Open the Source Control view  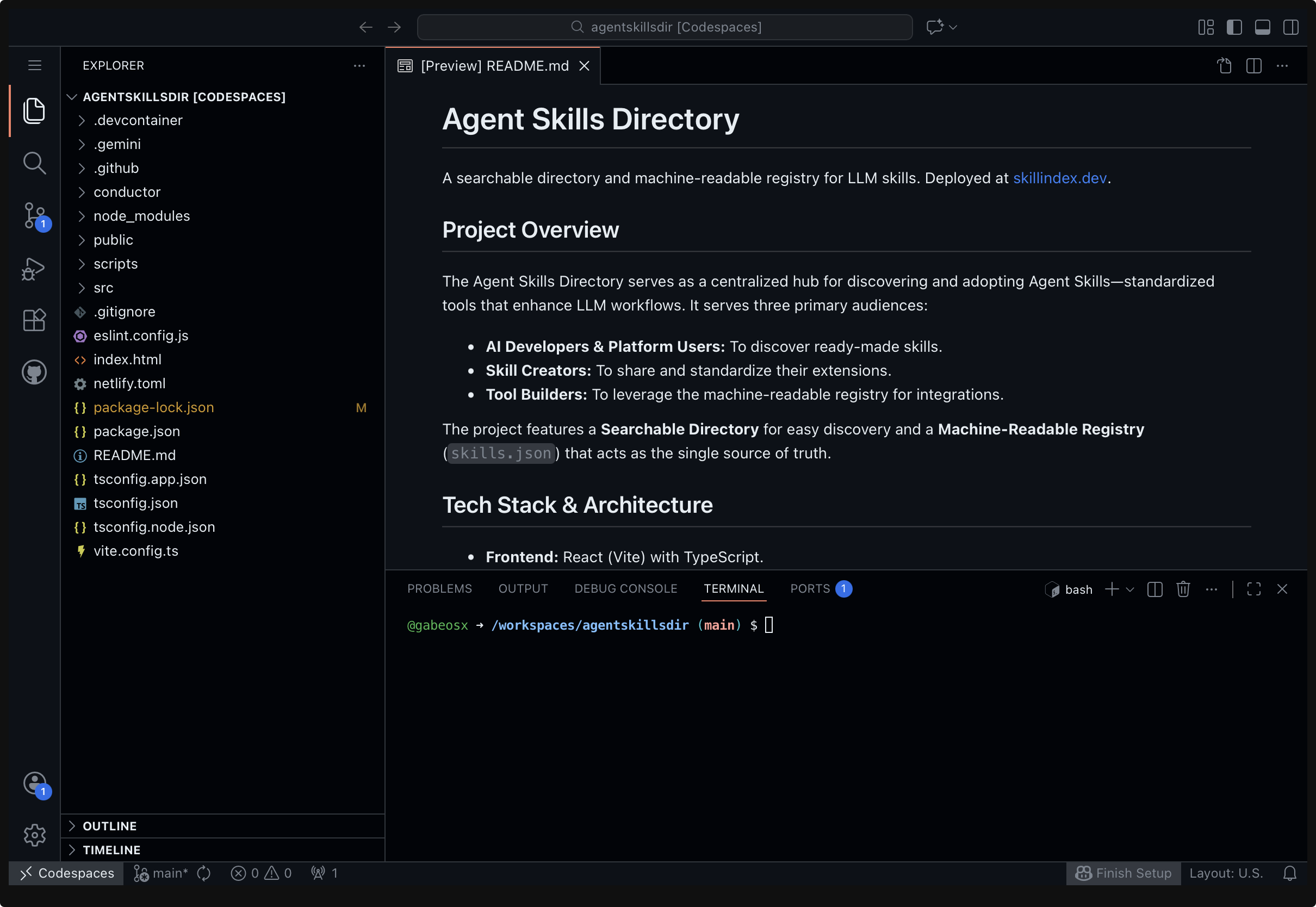[35, 215]
